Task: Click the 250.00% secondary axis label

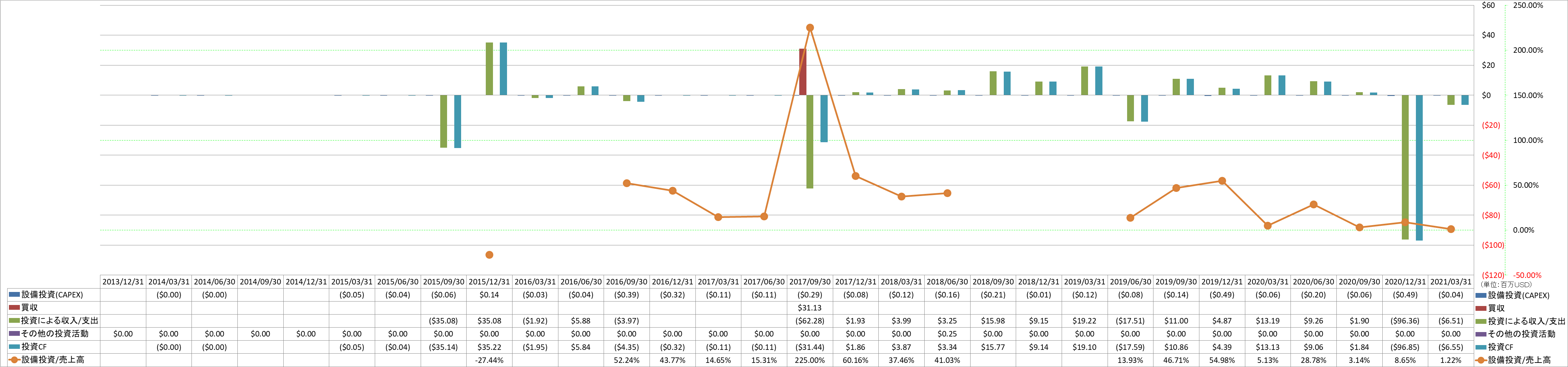Action: (x=1528, y=5)
